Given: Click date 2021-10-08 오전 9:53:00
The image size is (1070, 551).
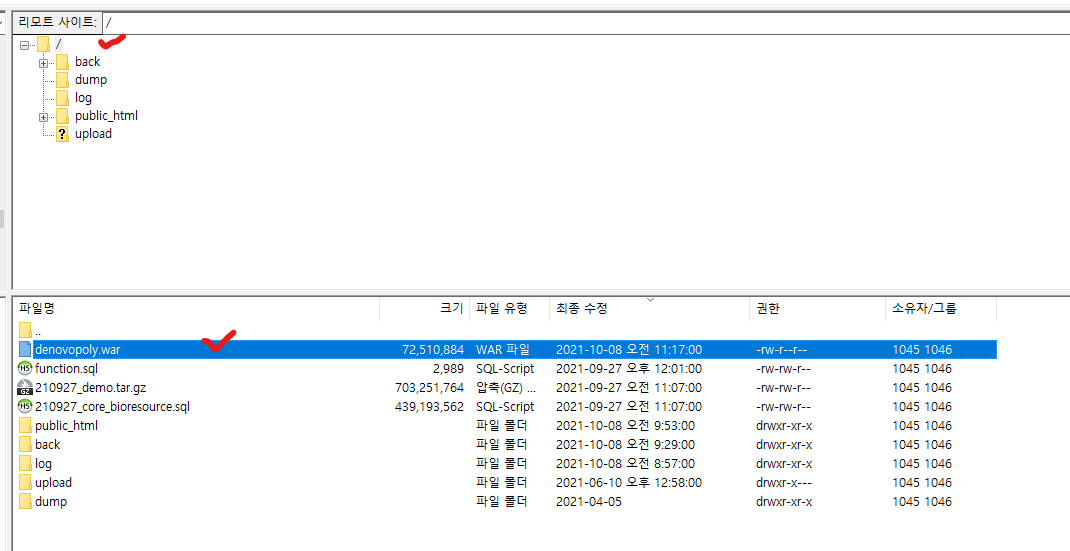Looking at the screenshot, I should tap(625, 425).
